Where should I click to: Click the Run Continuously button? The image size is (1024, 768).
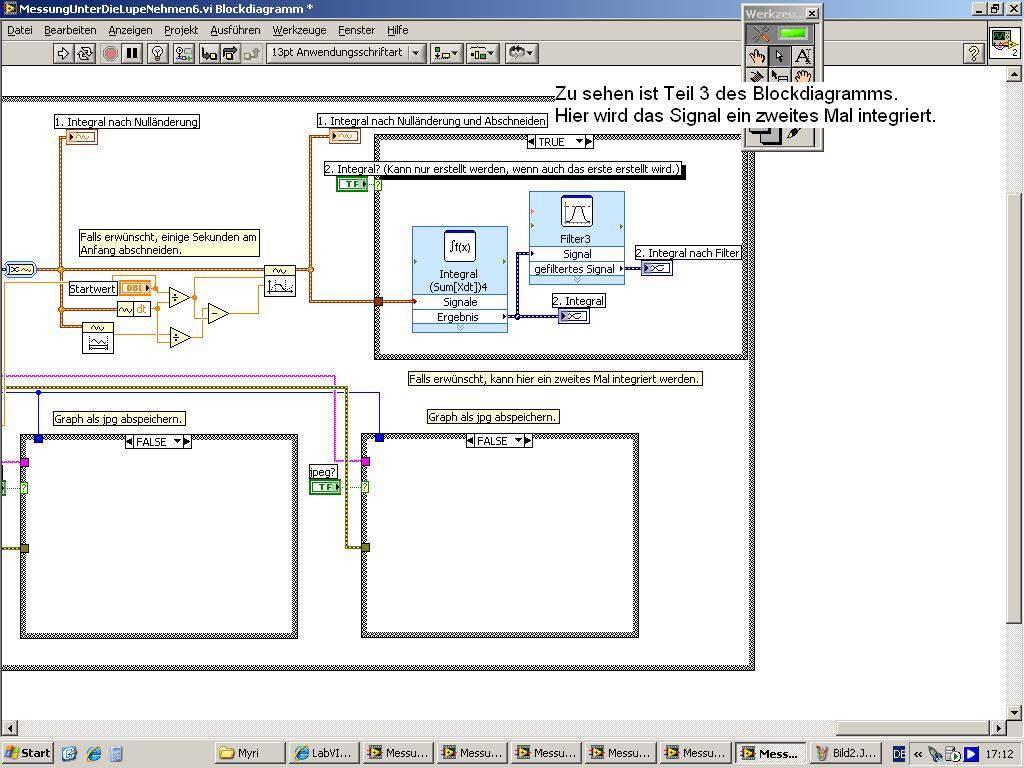tap(86, 53)
